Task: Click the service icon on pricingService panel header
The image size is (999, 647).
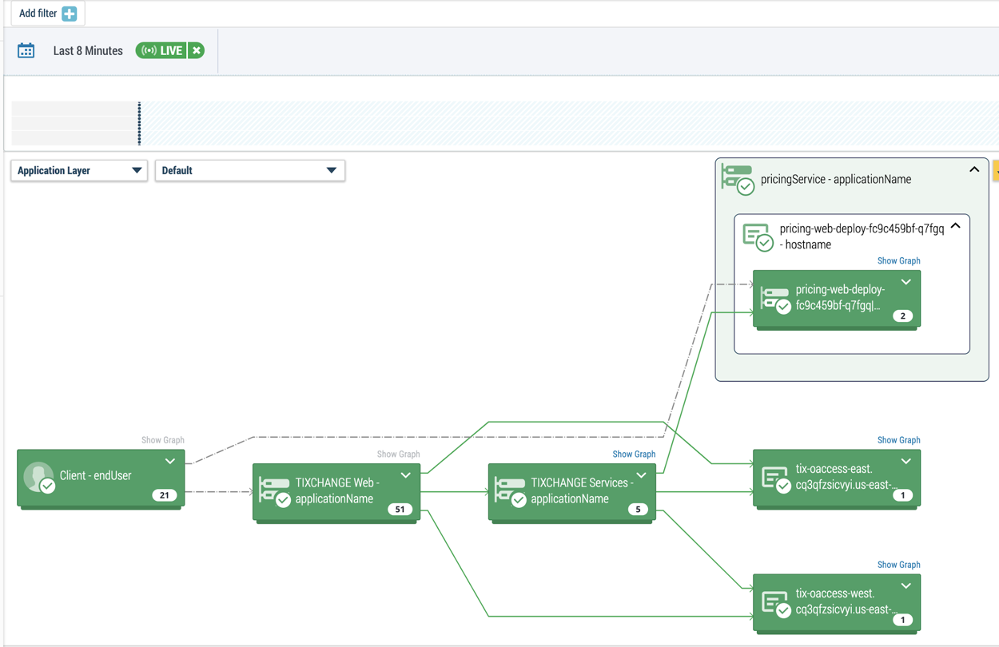Action: click(x=737, y=178)
